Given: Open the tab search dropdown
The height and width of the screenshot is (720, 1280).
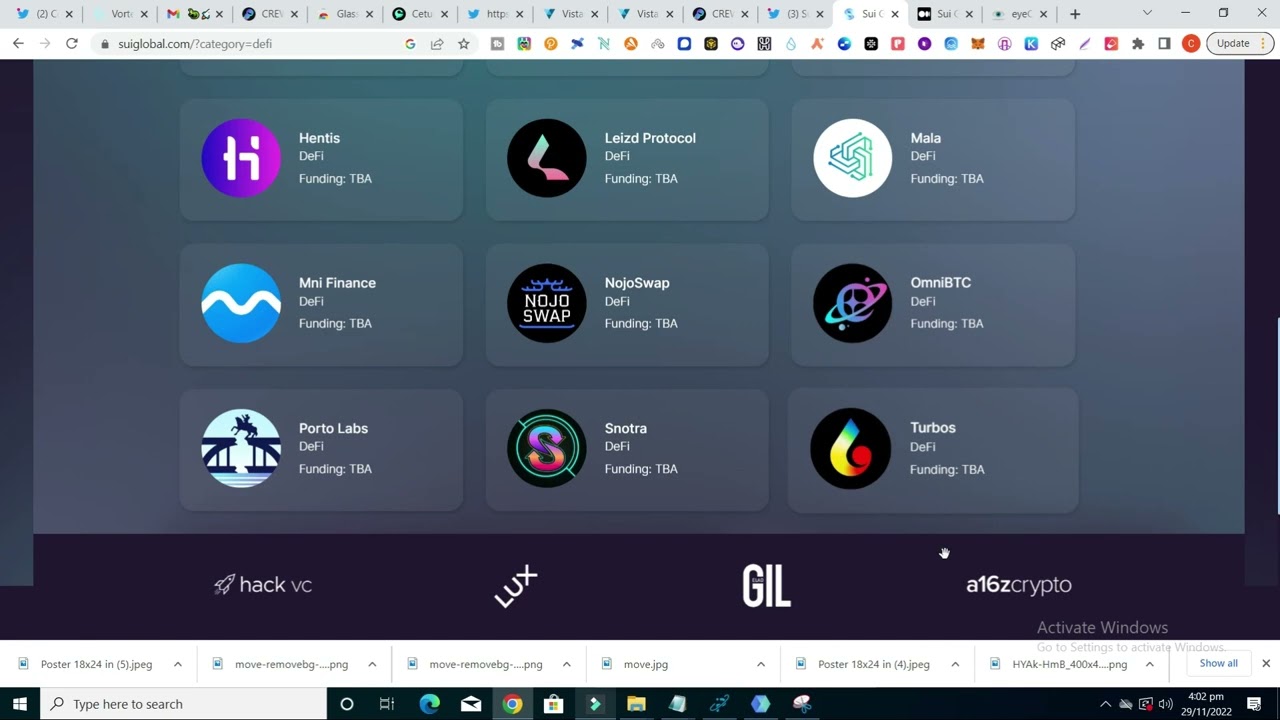Looking at the screenshot, I should coord(1147,14).
